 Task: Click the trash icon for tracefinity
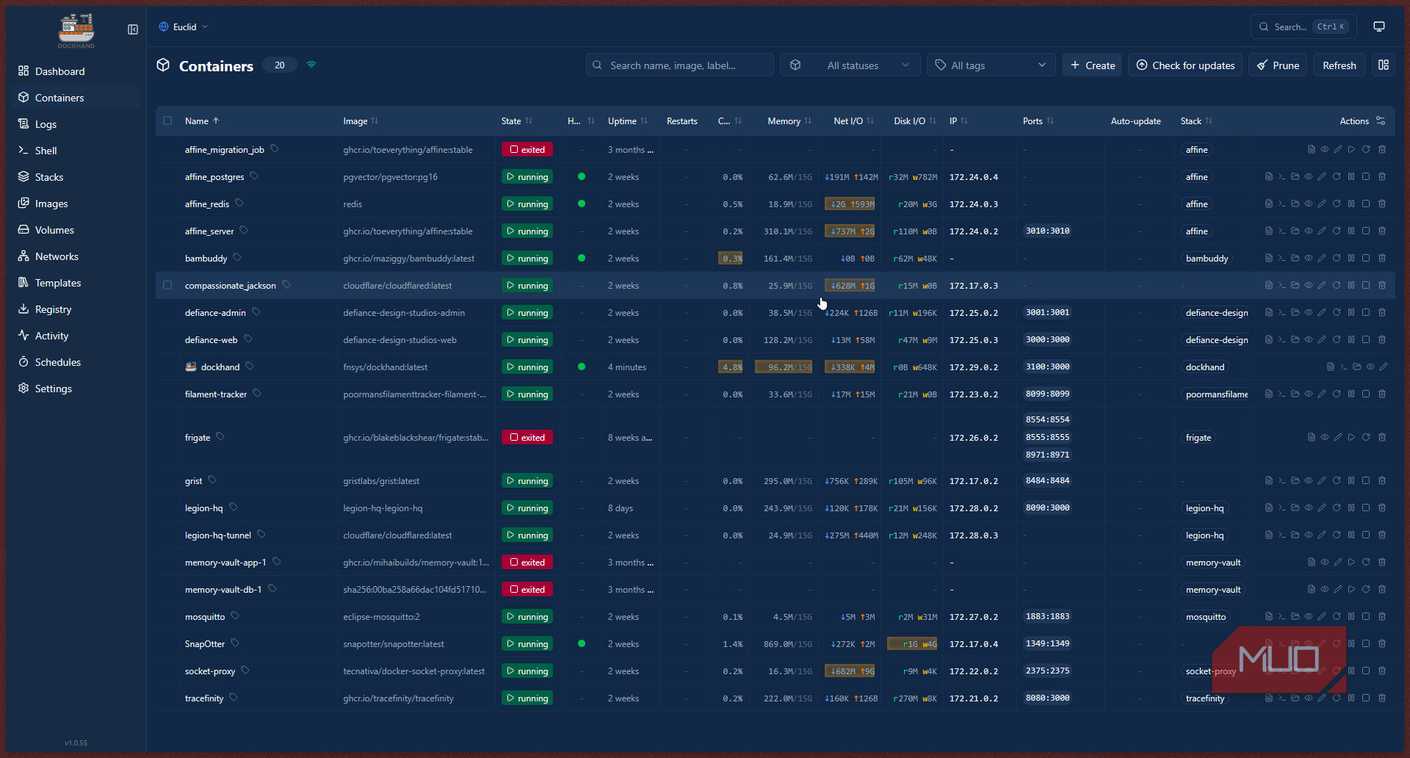pos(1382,698)
